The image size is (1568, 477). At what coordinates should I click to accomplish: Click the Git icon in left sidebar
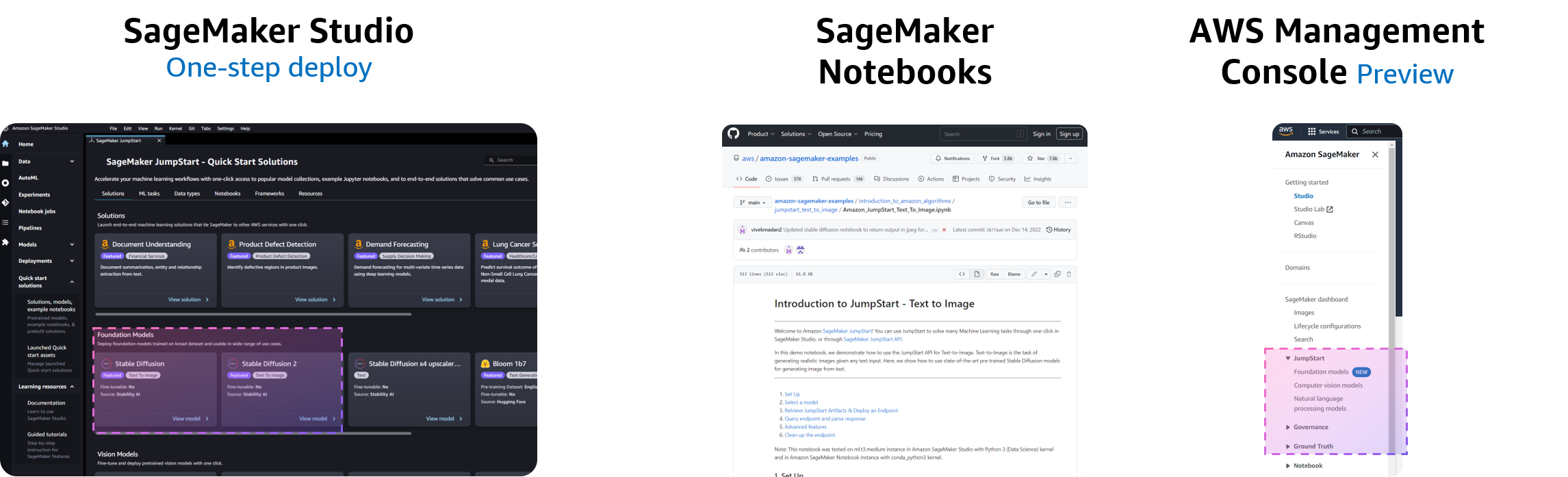tap(5, 203)
